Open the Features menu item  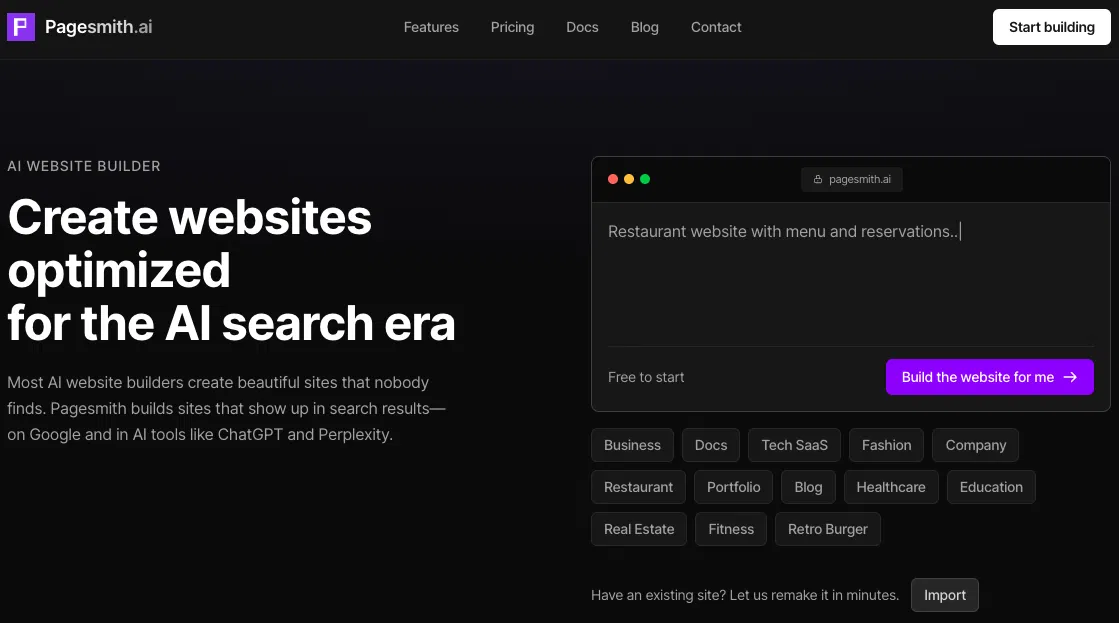click(431, 27)
